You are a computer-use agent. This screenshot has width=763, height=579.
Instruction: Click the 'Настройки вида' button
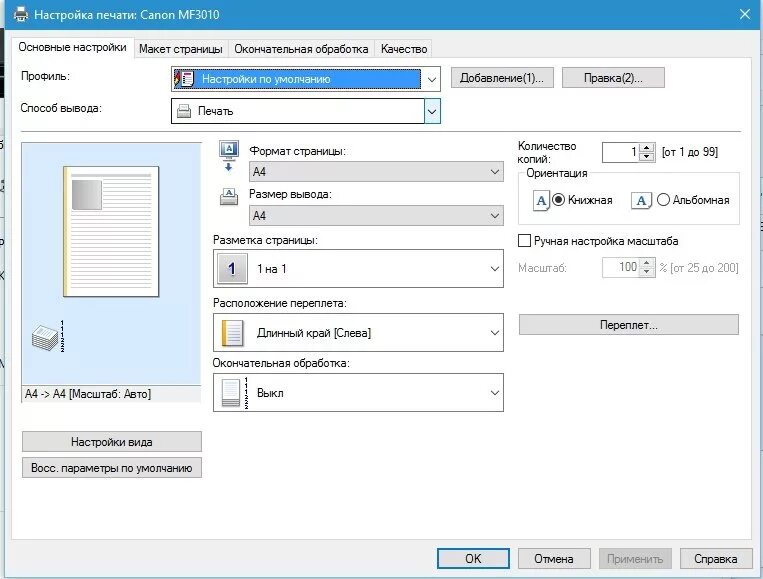(x=111, y=442)
